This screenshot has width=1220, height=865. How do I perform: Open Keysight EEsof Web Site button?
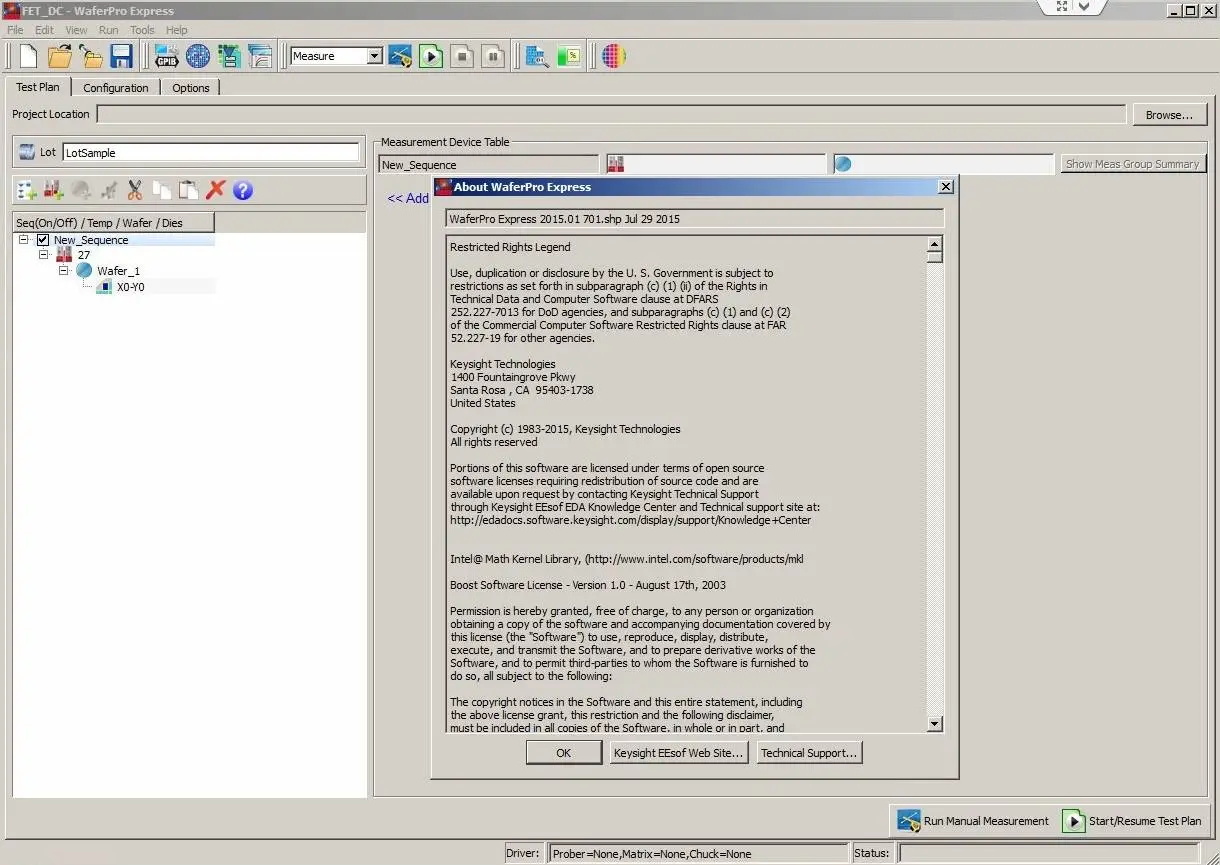(679, 753)
